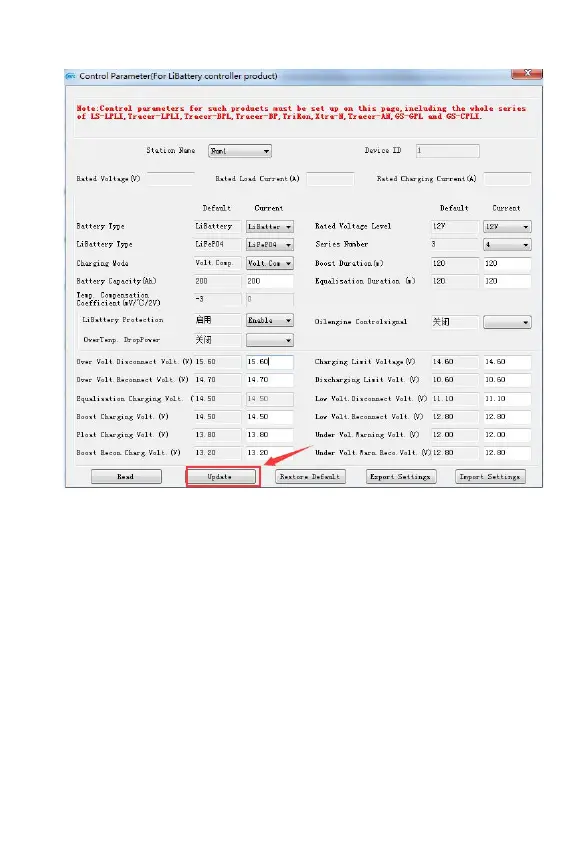Screen dimensions: 576x864
Task: Open the Battery Type current dropdown
Action: click(270, 226)
